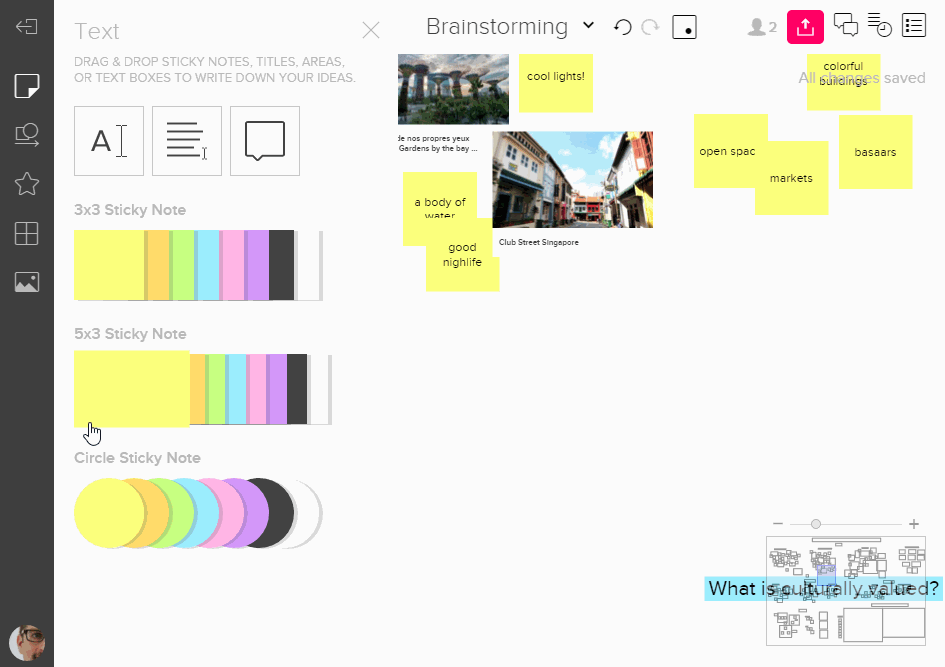Open the outline list view
This screenshot has height=667, width=945.
pos(914,27)
